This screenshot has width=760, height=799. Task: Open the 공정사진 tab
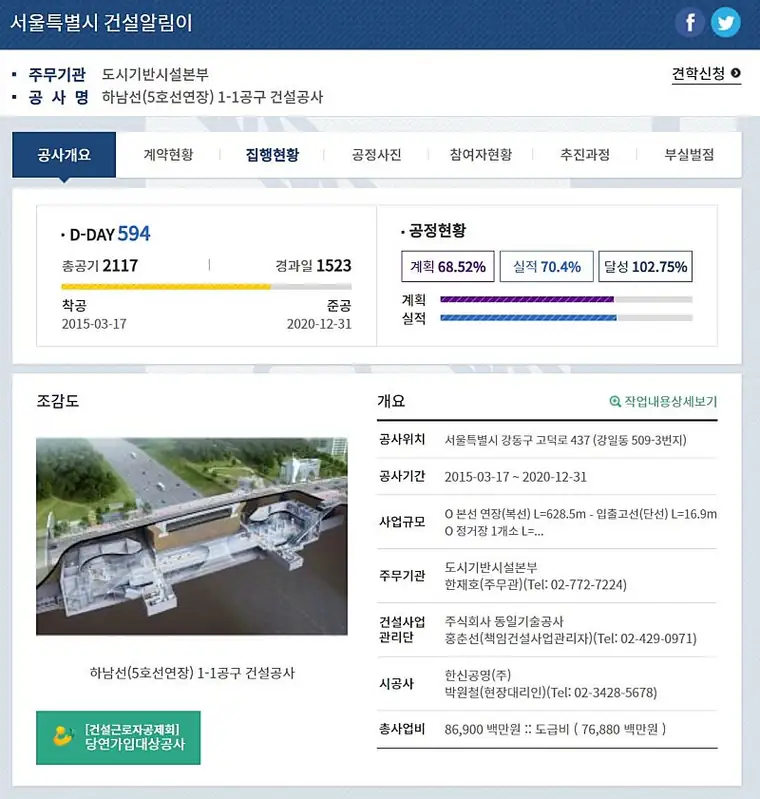376,155
